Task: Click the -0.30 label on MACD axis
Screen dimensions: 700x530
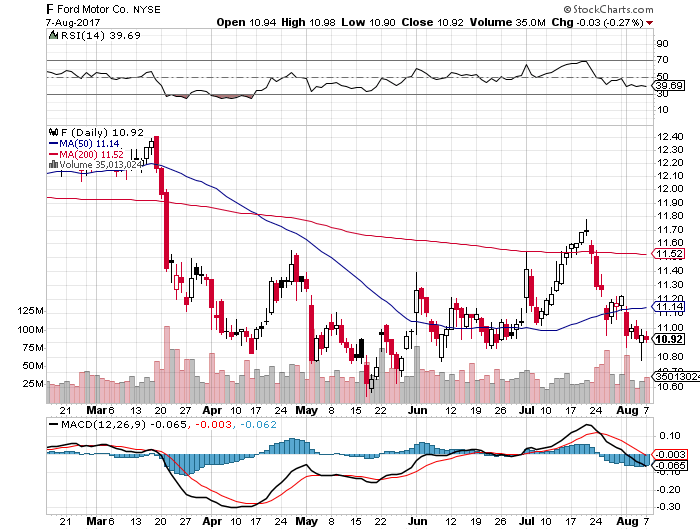Action: [667, 507]
